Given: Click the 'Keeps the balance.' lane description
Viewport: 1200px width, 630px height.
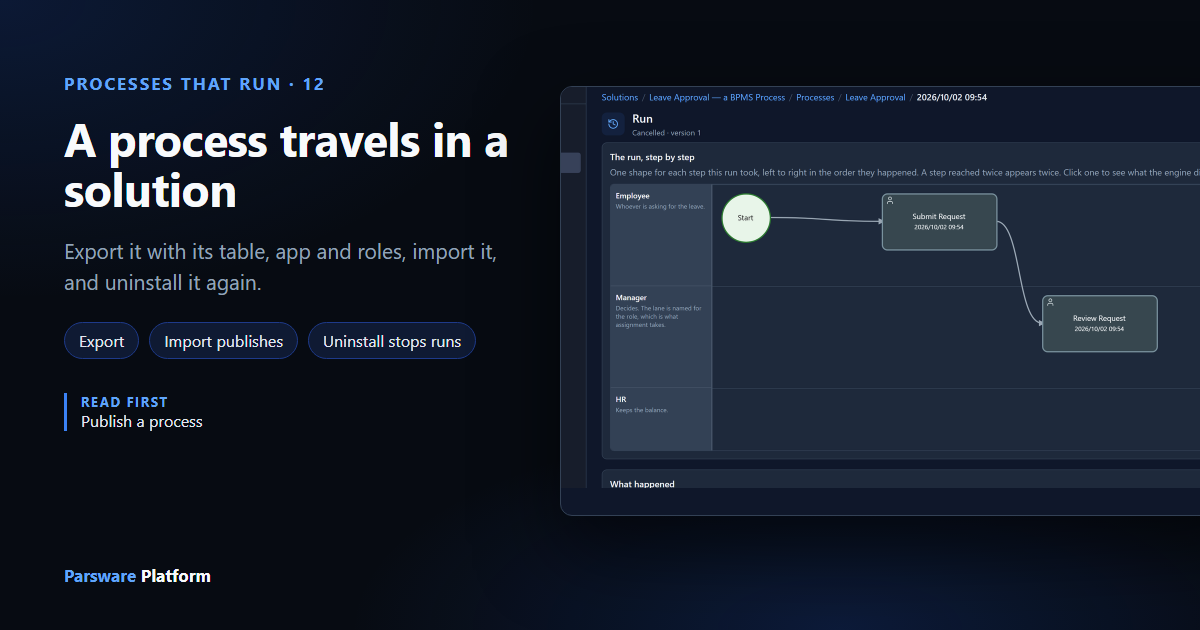Looking at the screenshot, I should (642, 410).
